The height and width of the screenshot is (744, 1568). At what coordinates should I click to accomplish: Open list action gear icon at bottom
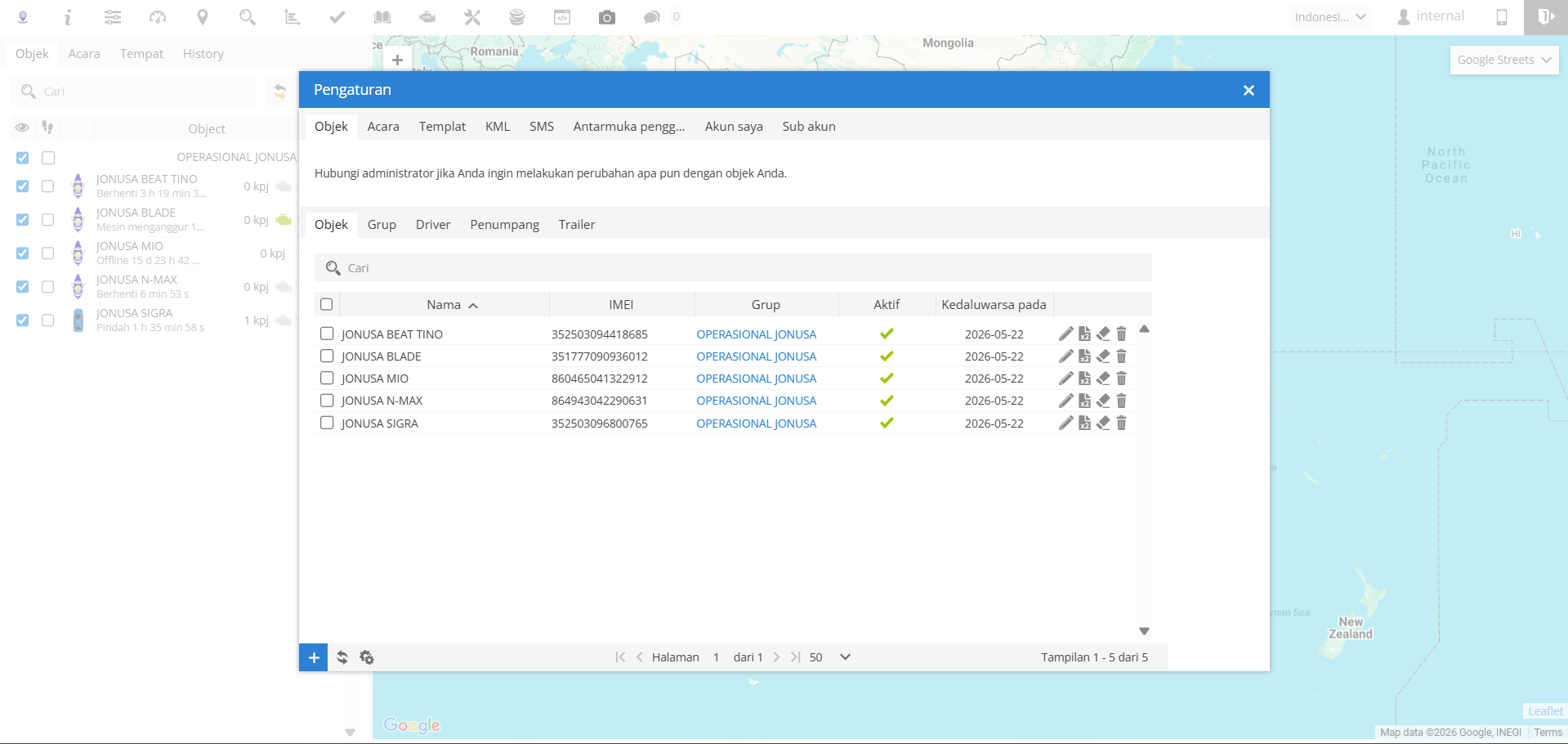[367, 657]
